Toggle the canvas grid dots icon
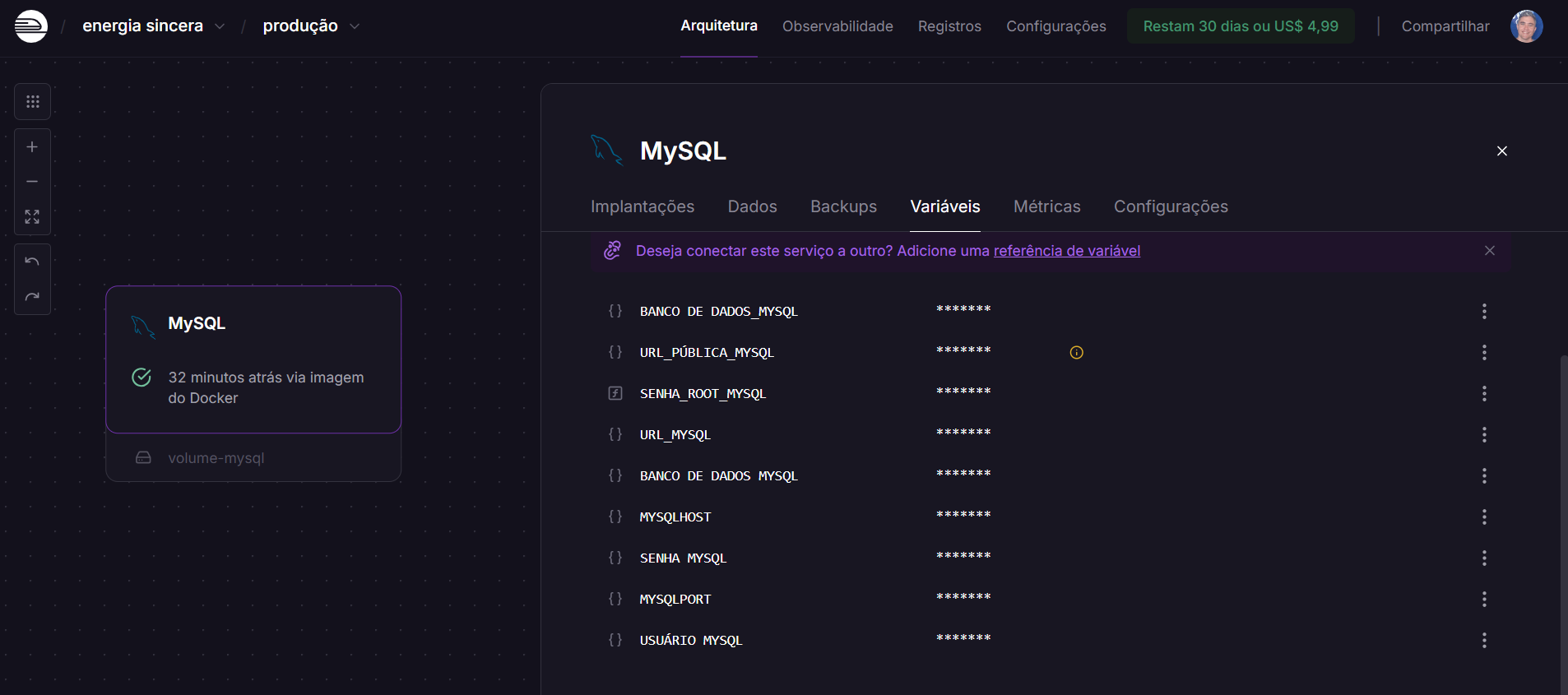This screenshot has width=1568, height=695. 32,102
